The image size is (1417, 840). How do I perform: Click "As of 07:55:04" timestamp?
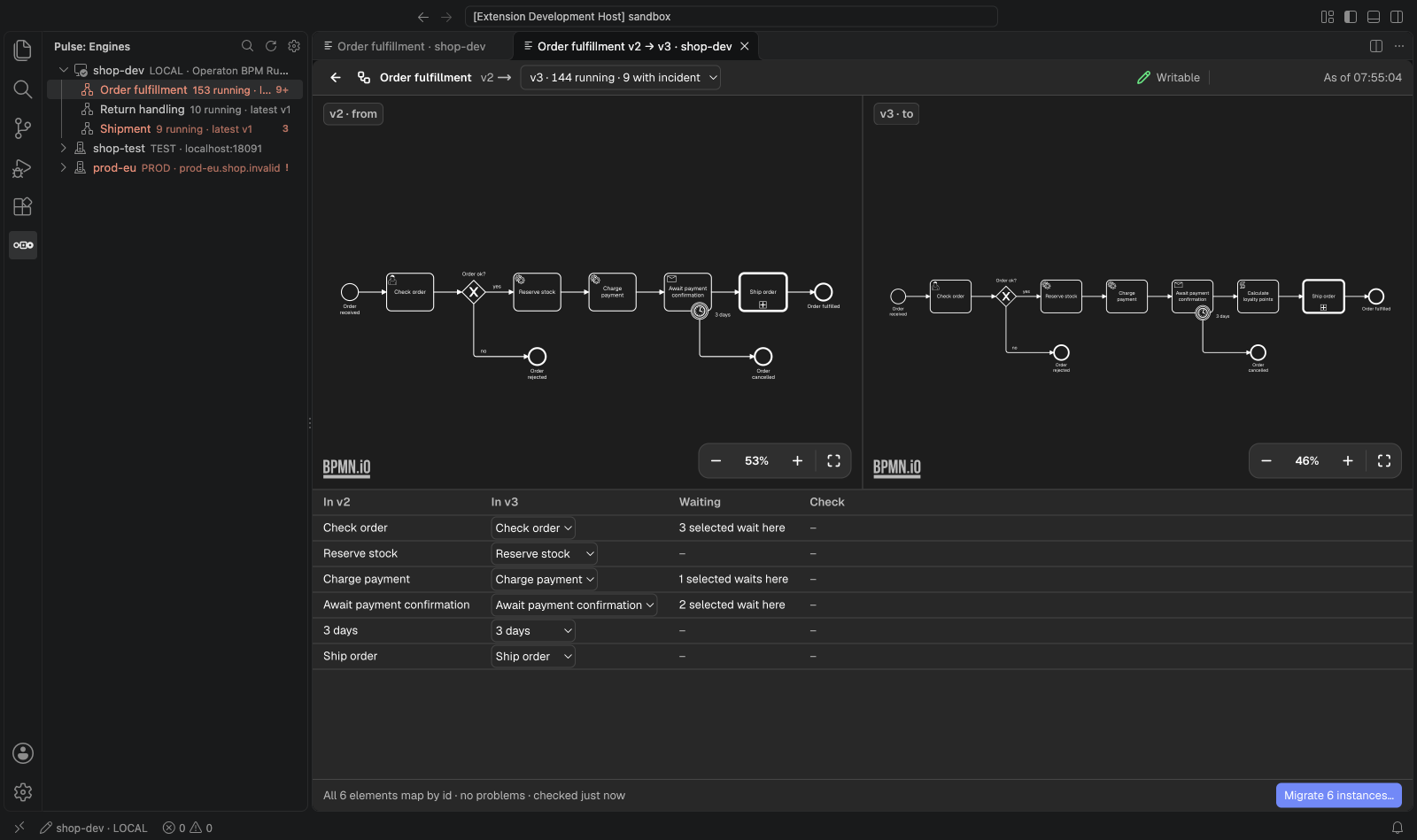(1362, 78)
